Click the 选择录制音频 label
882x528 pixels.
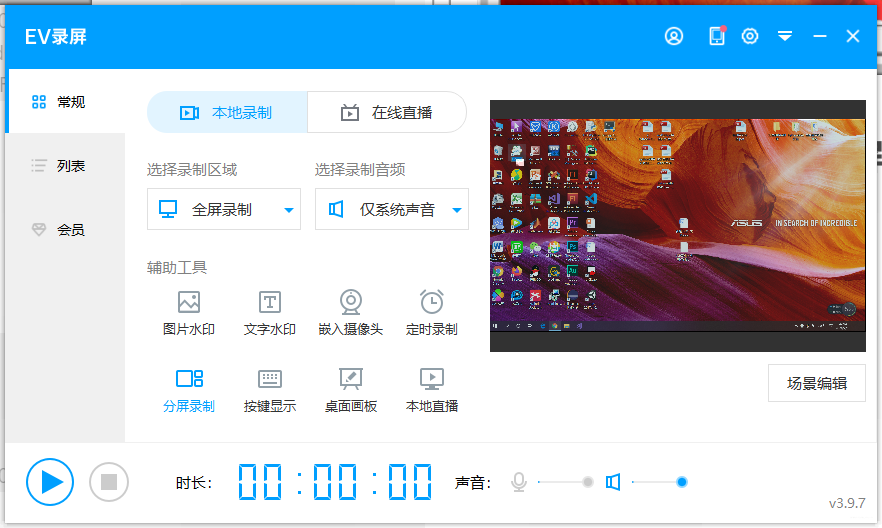(360, 169)
